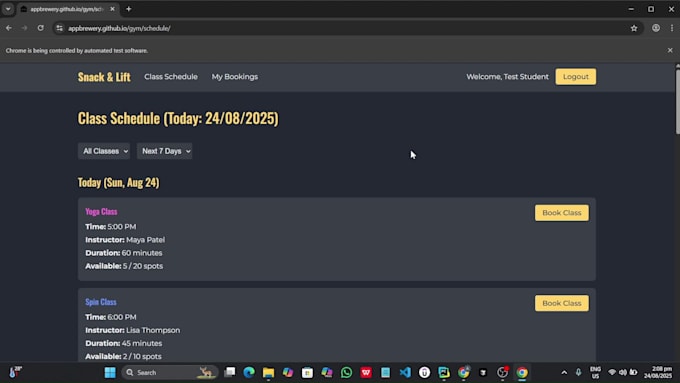The height and width of the screenshot is (383, 680).
Task: Open Microsoft Store from the taskbar
Action: point(307,372)
